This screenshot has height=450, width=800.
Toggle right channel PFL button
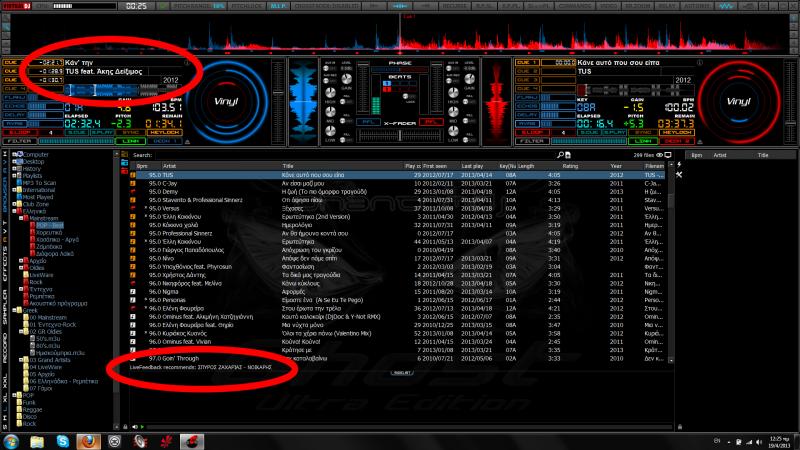[x=431, y=122]
